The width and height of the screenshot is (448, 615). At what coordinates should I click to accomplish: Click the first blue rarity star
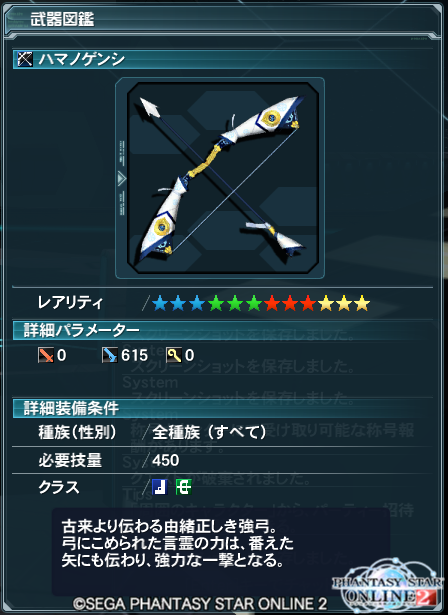(x=160, y=303)
